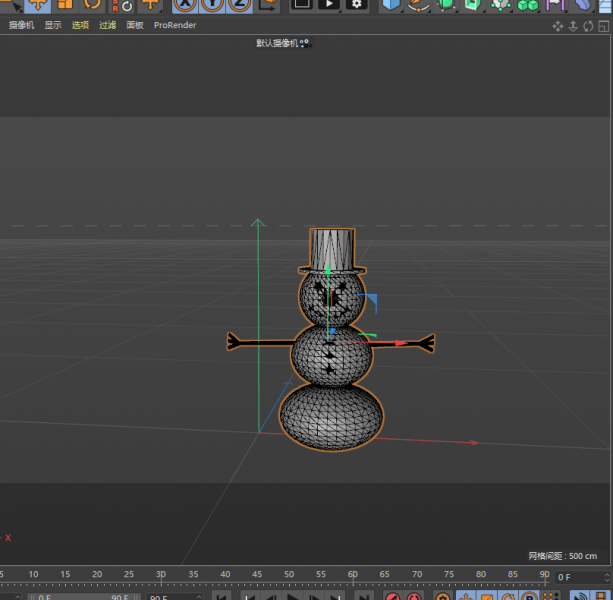613x600 pixels.
Task: Click the blue plane handle of gizmo
Action: click(370, 301)
